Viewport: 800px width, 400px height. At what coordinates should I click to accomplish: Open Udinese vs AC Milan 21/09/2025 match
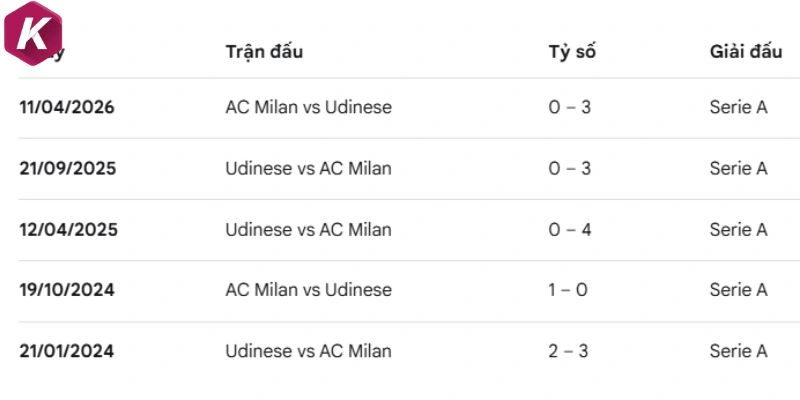tap(309, 168)
